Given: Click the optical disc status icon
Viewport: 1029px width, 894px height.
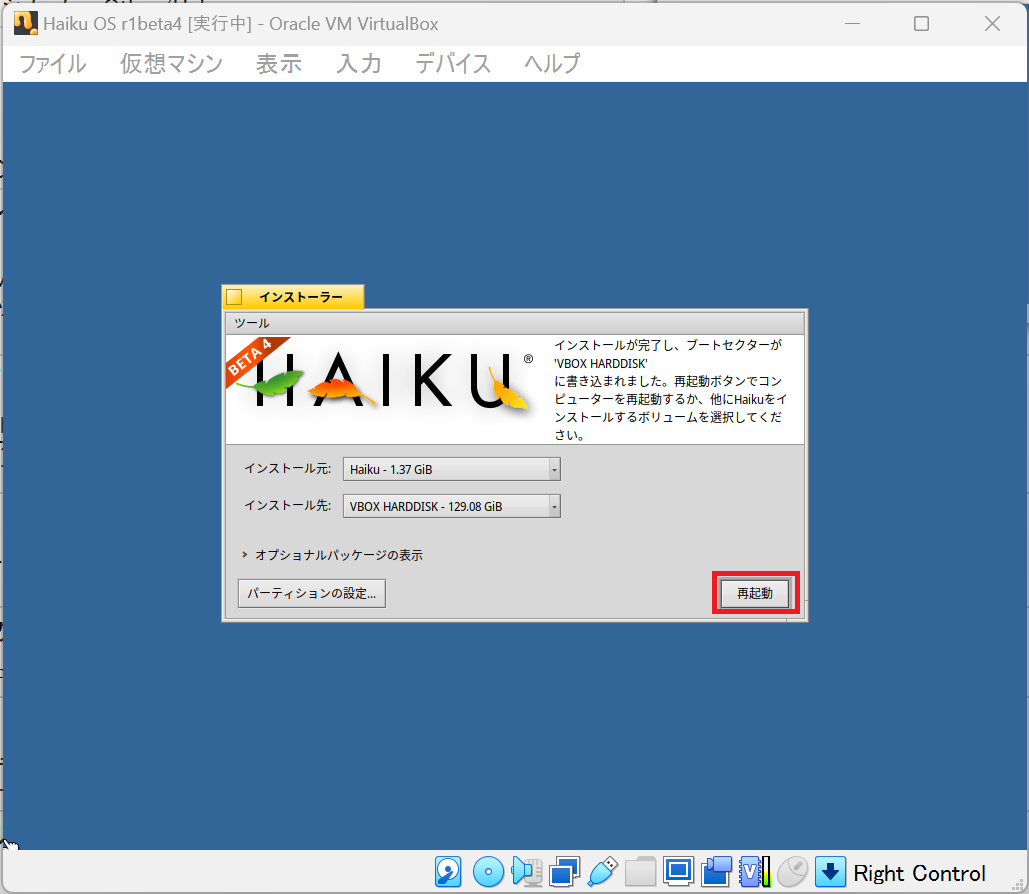Looking at the screenshot, I should click(488, 872).
